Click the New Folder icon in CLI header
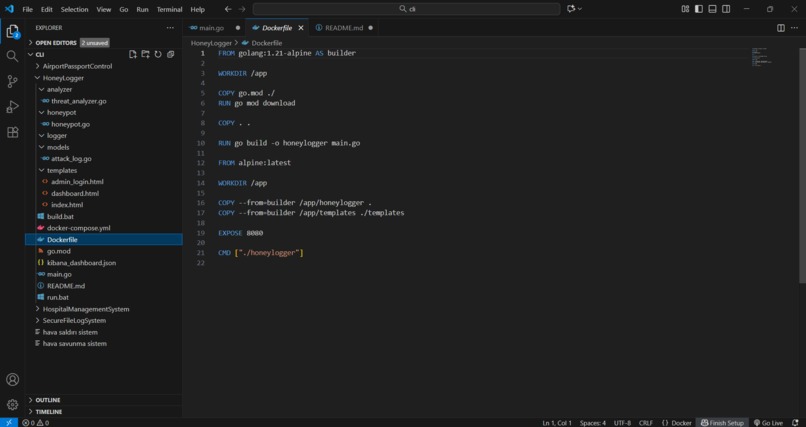Screen dimensions: 806x427 [145, 54]
